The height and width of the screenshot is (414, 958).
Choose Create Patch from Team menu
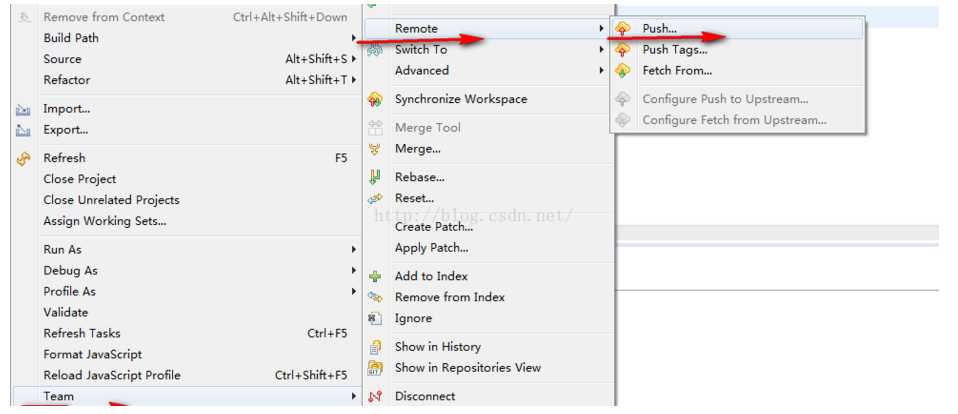click(x=433, y=227)
